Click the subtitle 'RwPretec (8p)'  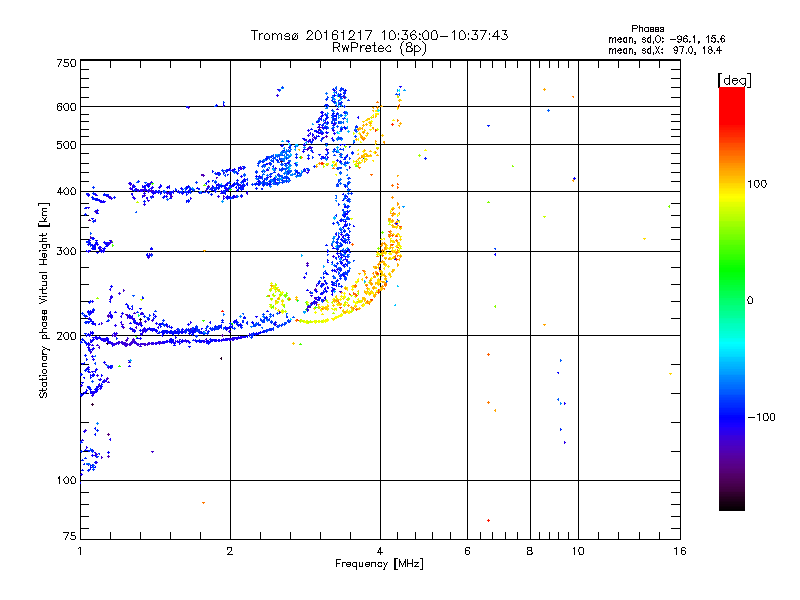[x=379, y=48]
